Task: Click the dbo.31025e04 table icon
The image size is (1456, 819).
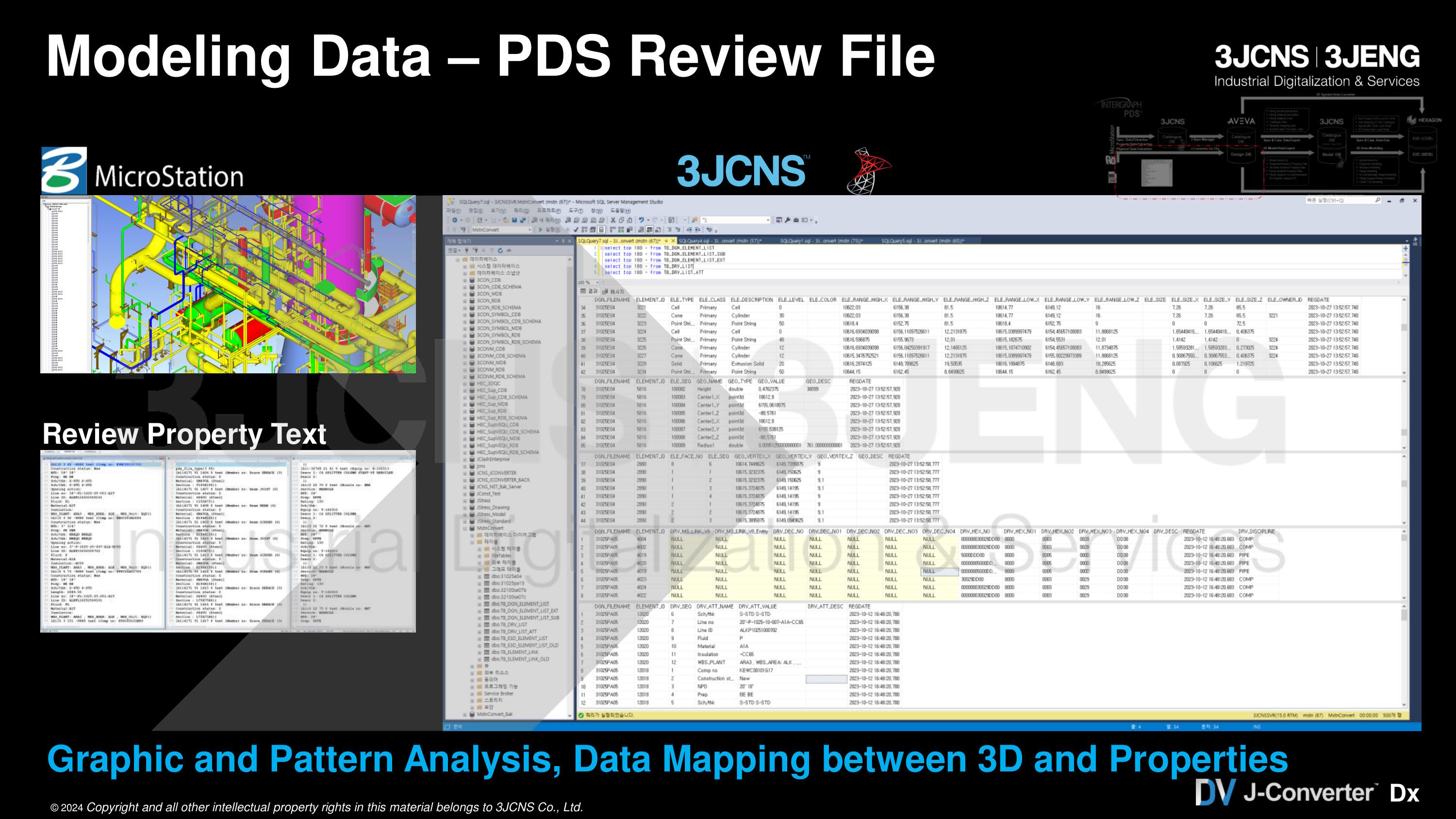Action: pyautogui.click(x=487, y=577)
